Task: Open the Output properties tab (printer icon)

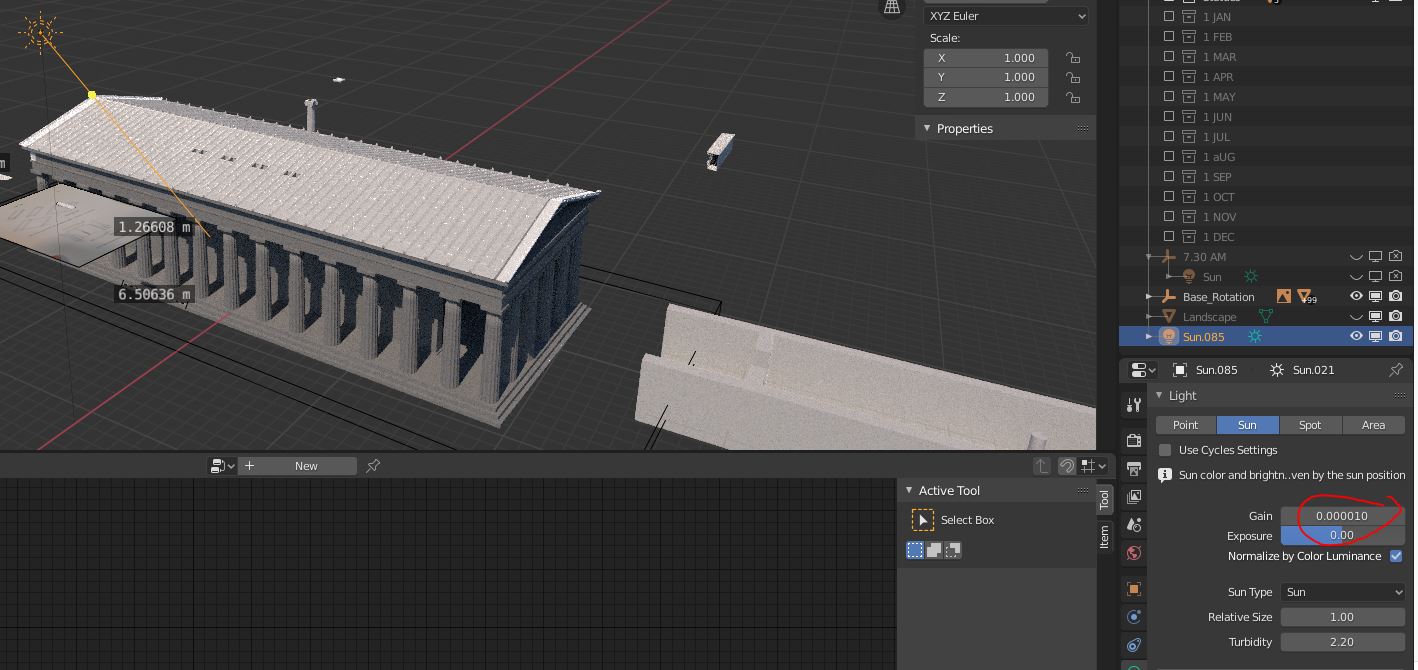Action: coord(1133,468)
